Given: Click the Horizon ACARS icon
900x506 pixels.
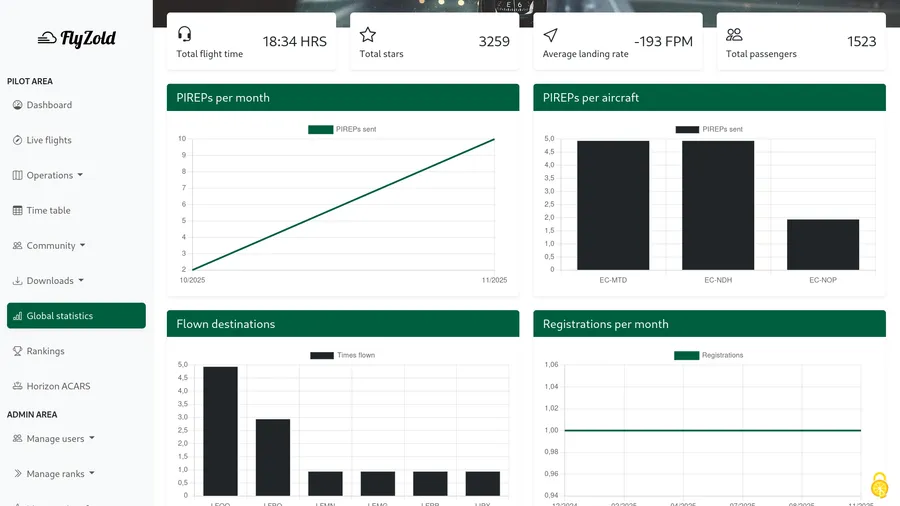Looking at the screenshot, I should pos(17,386).
